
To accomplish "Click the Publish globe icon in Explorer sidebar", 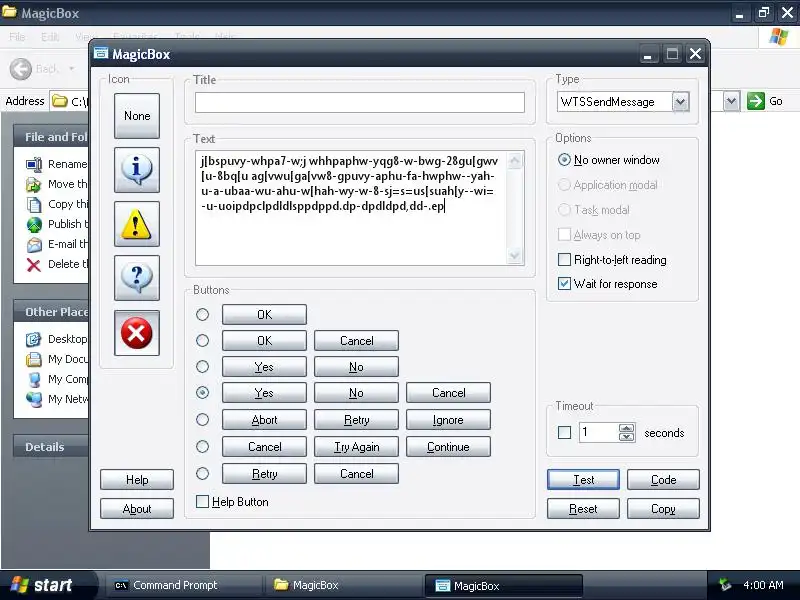I will pos(34,224).
